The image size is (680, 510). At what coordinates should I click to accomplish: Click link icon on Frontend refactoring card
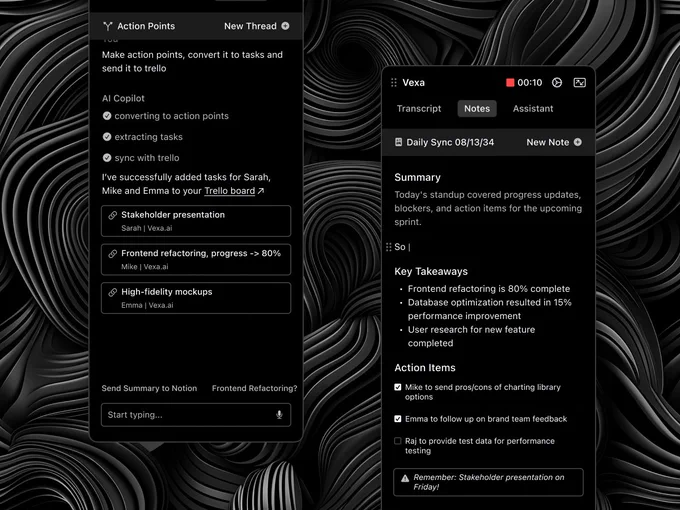tap(112, 254)
